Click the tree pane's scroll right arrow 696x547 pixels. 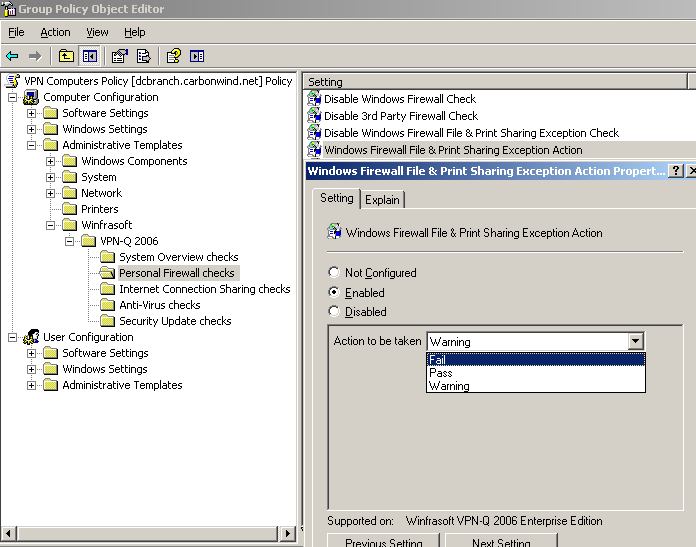click(287, 533)
